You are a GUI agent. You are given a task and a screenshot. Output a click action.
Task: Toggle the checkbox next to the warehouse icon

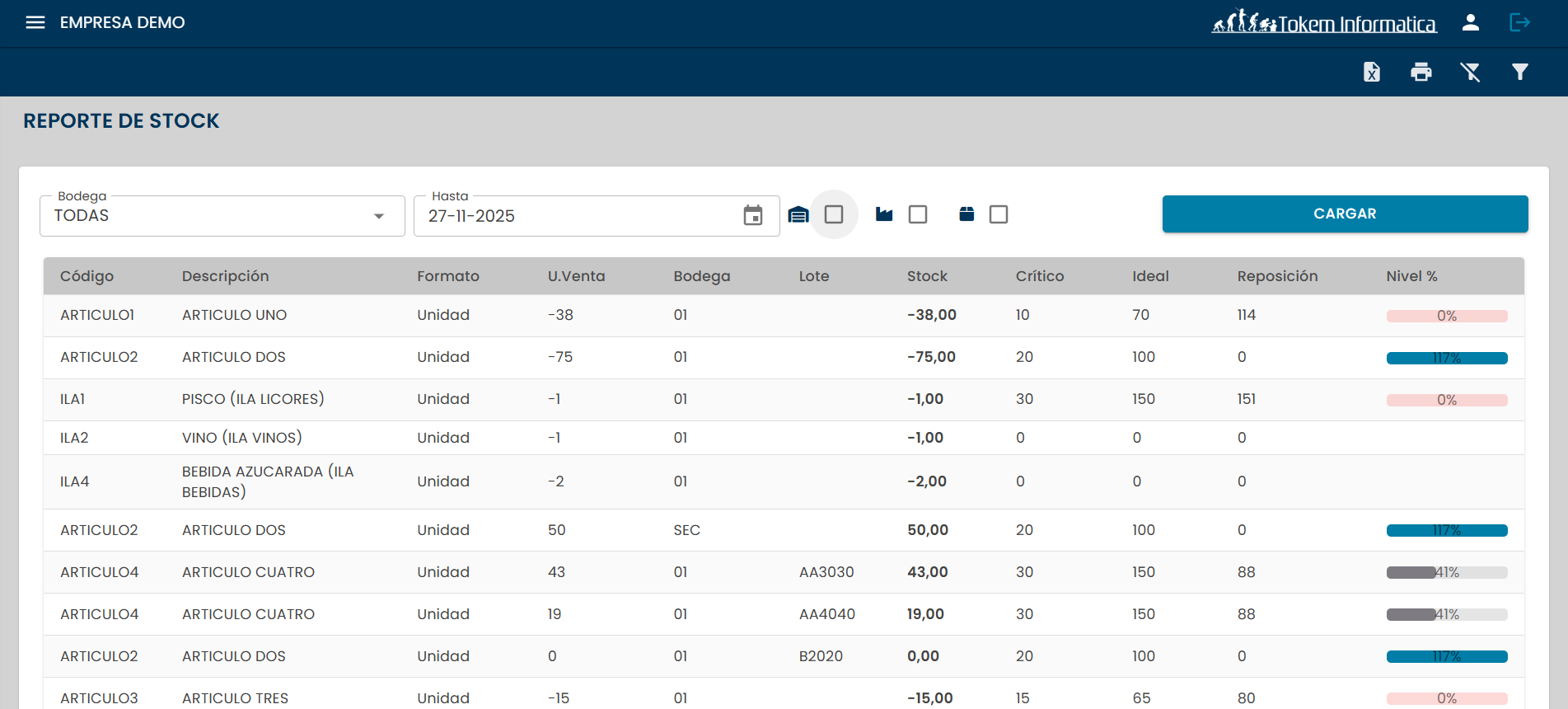pyautogui.click(x=834, y=214)
